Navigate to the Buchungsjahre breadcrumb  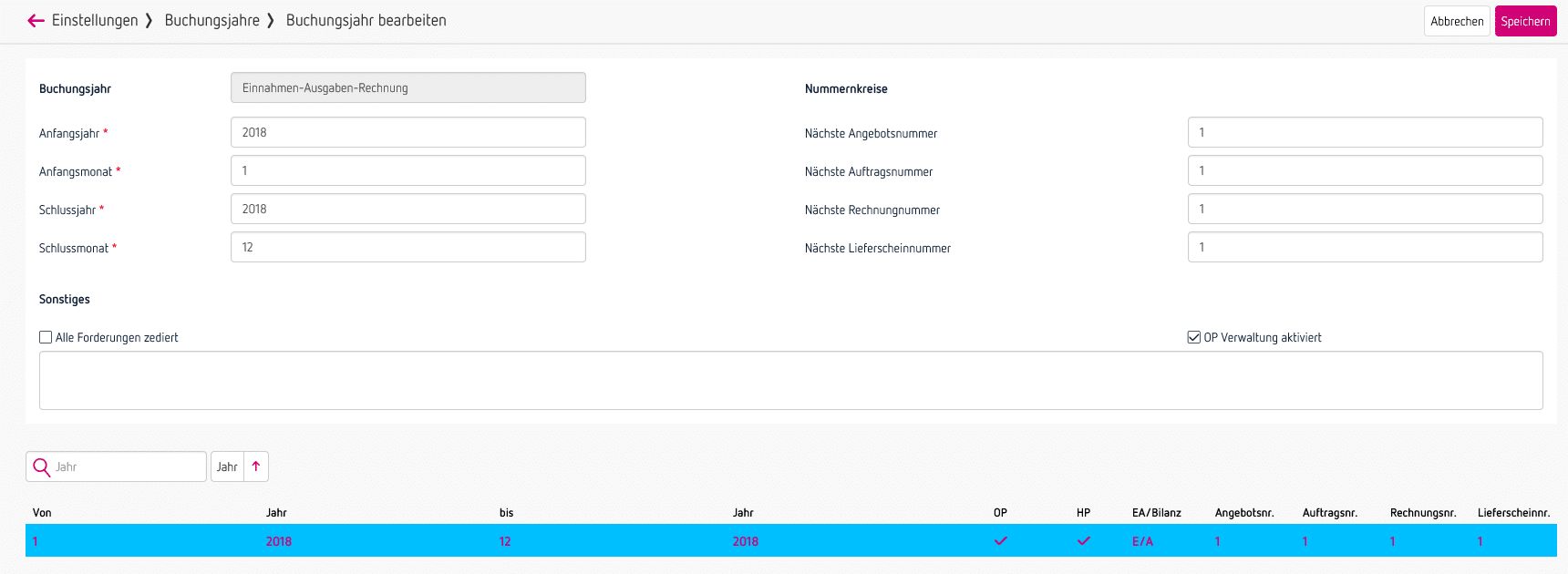(211, 21)
